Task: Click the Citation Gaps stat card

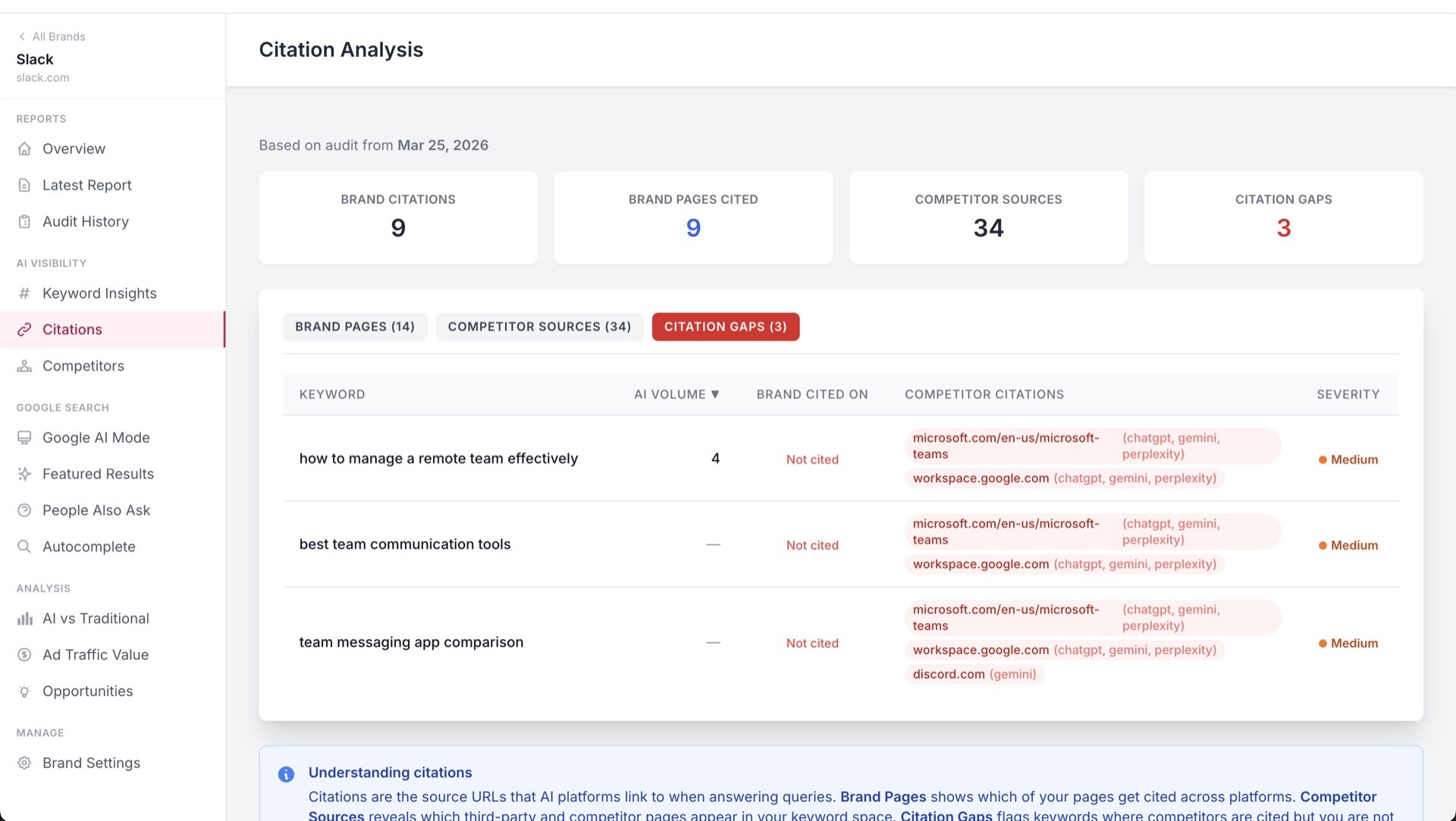Action: 1283,218
